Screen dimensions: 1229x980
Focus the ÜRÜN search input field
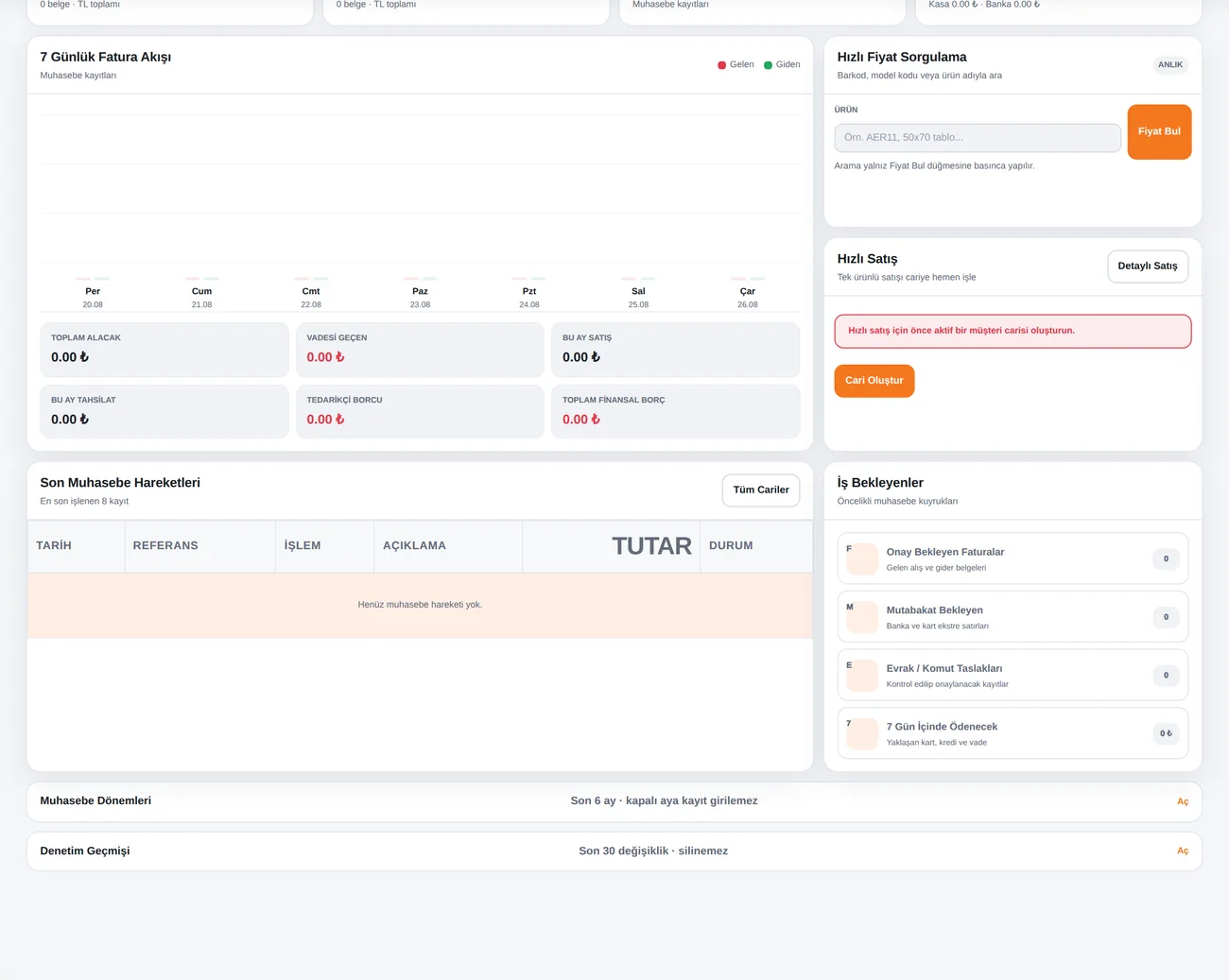tap(978, 138)
